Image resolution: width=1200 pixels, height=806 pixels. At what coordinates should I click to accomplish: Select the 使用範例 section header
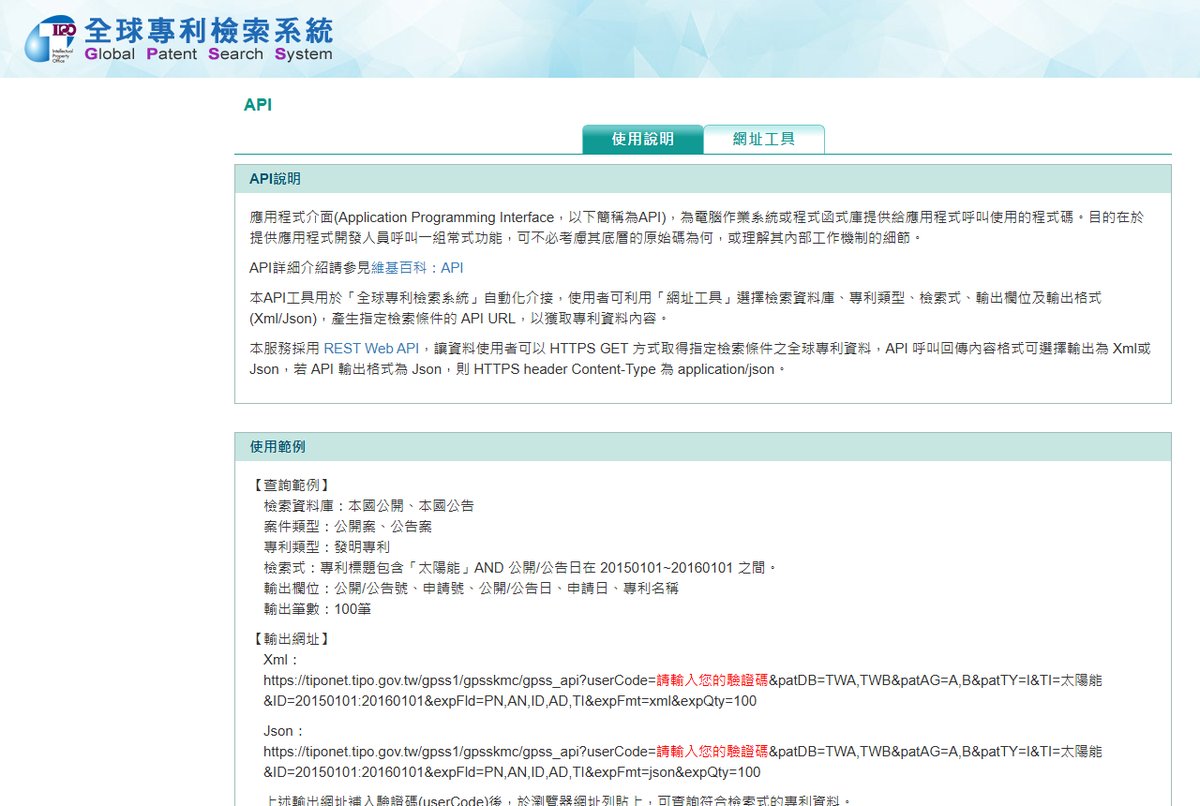[702, 446]
